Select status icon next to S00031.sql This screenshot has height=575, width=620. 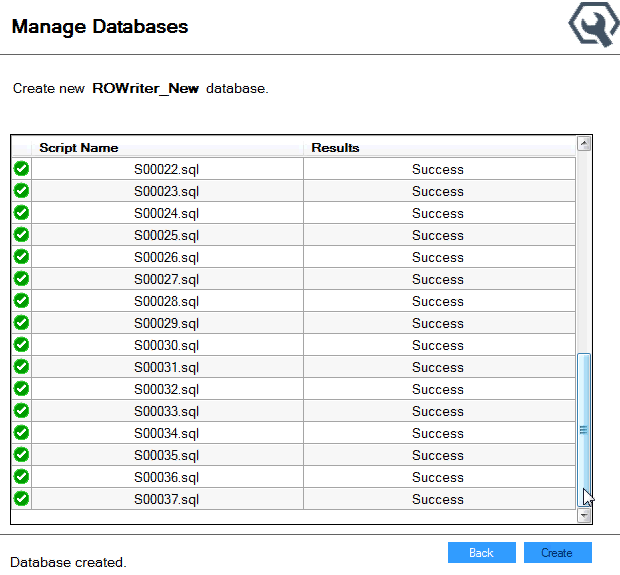21,367
